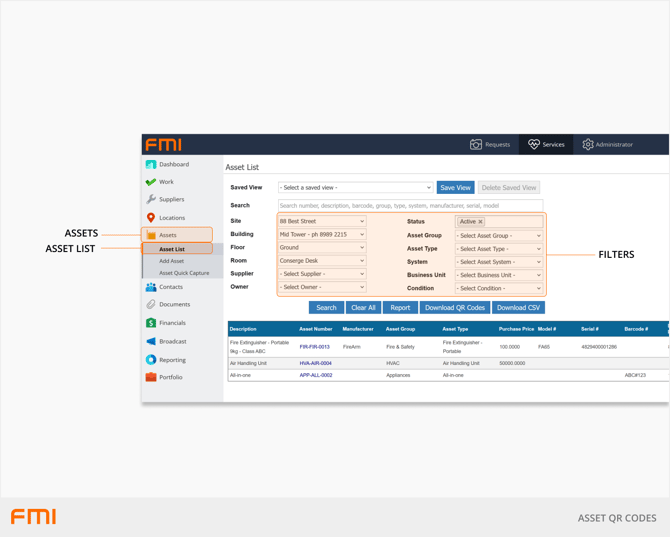Sort by Barcode # column header
This screenshot has height=537, width=670.
(636, 329)
